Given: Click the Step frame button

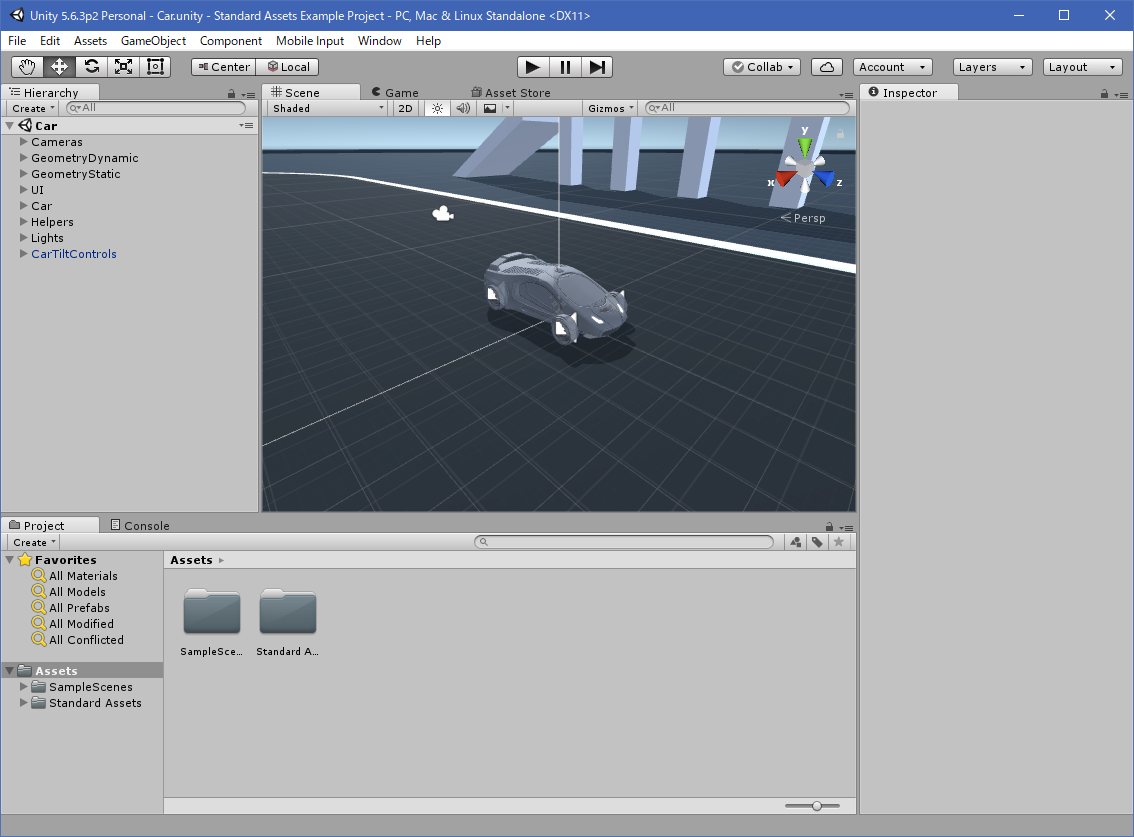Looking at the screenshot, I should pyautogui.click(x=597, y=67).
